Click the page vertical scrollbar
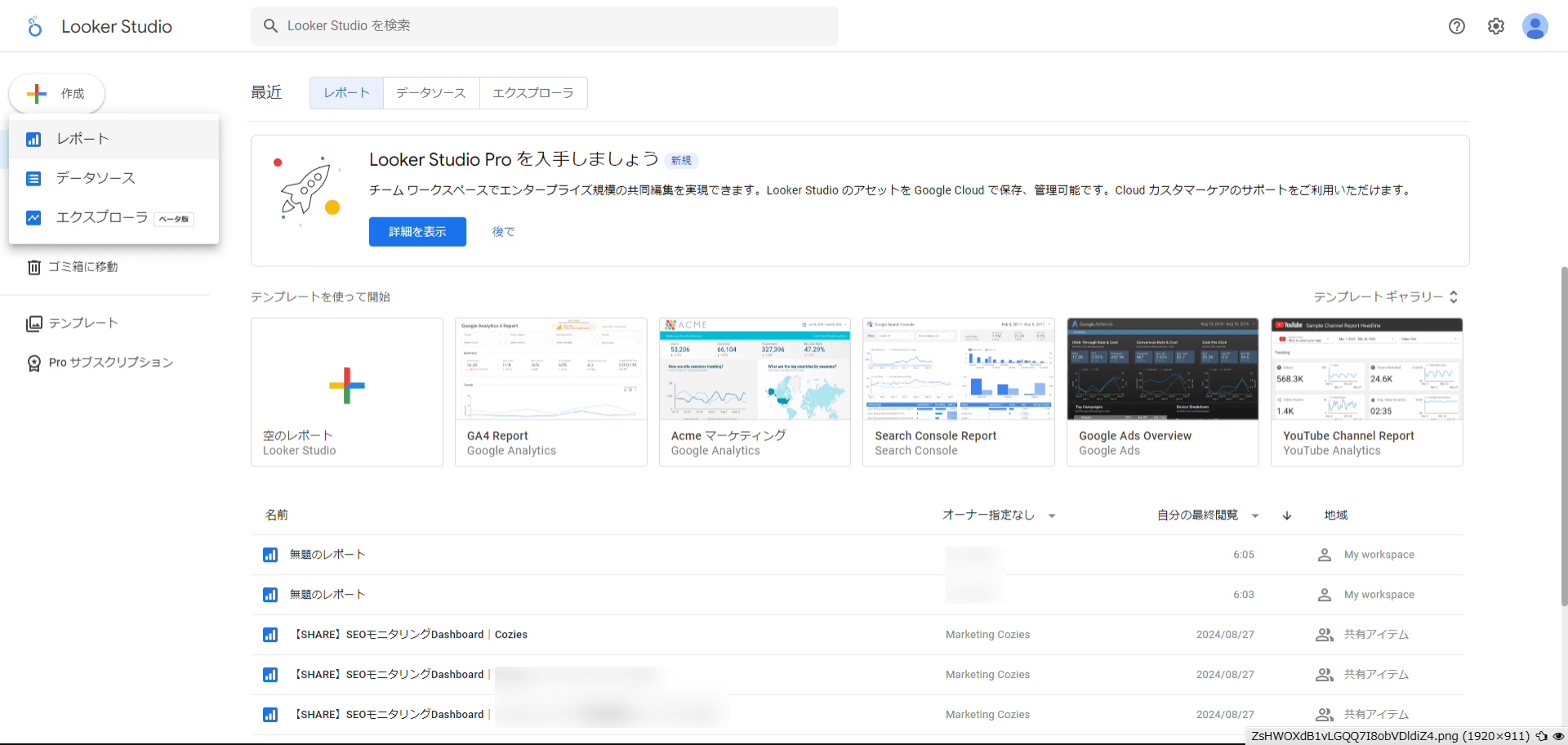 pos(1564,437)
